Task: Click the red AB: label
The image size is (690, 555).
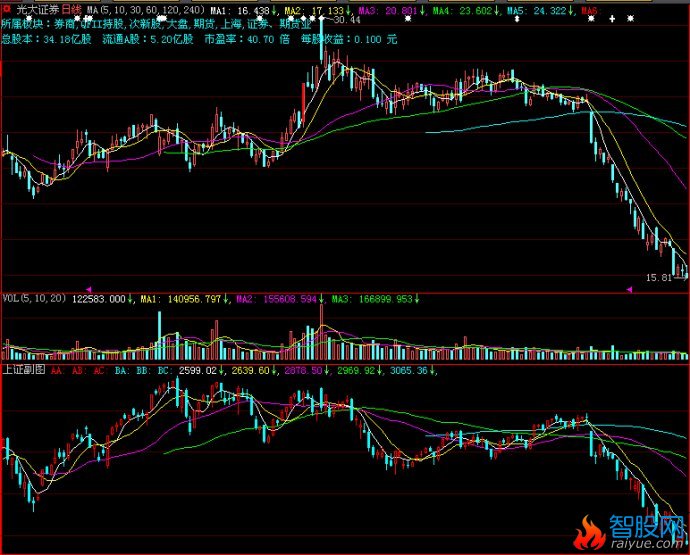Action: (78, 371)
